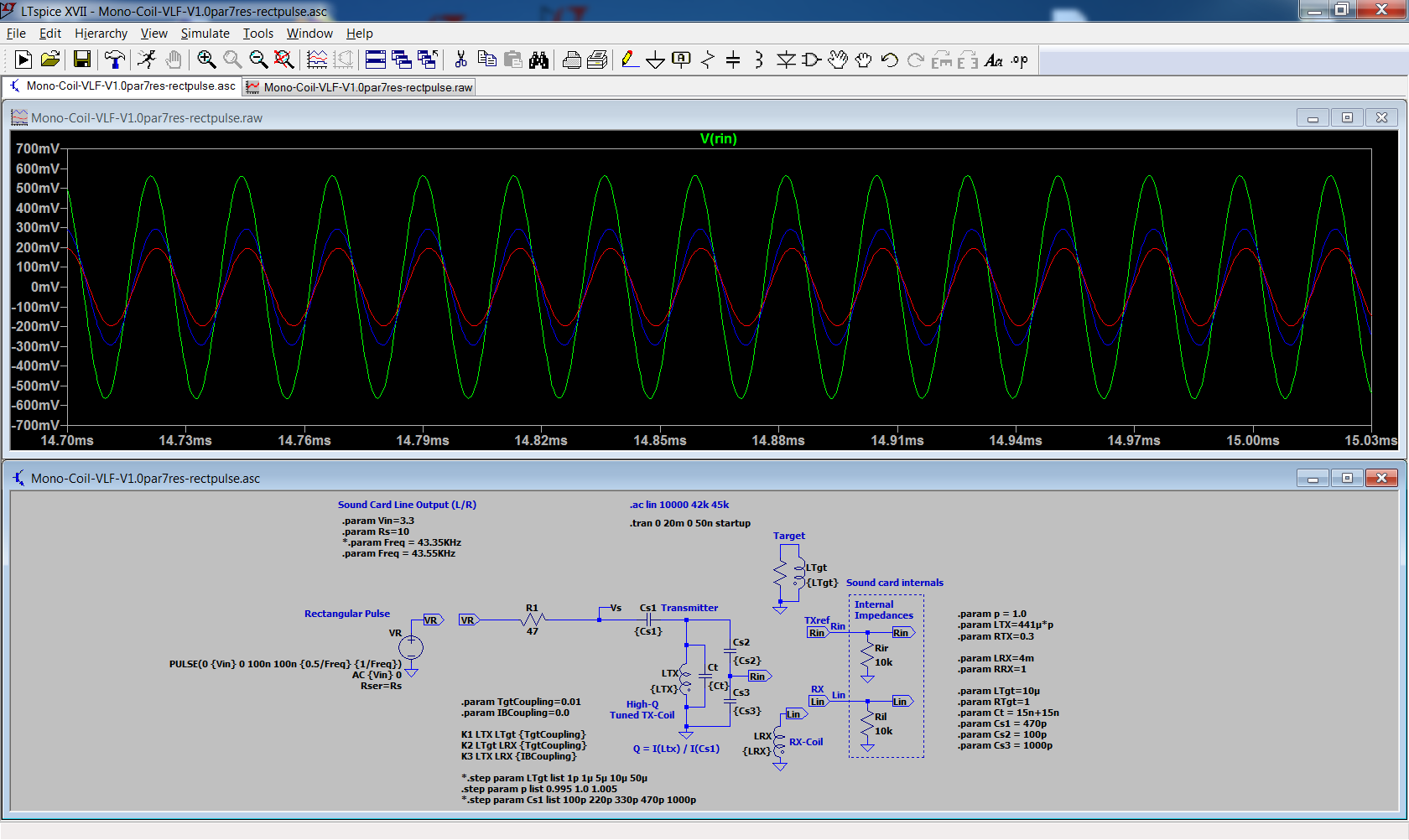Image resolution: width=1409 pixels, height=840 pixels.
Task: Select the Zoom In magnifier tool
Action: (205, 60)
